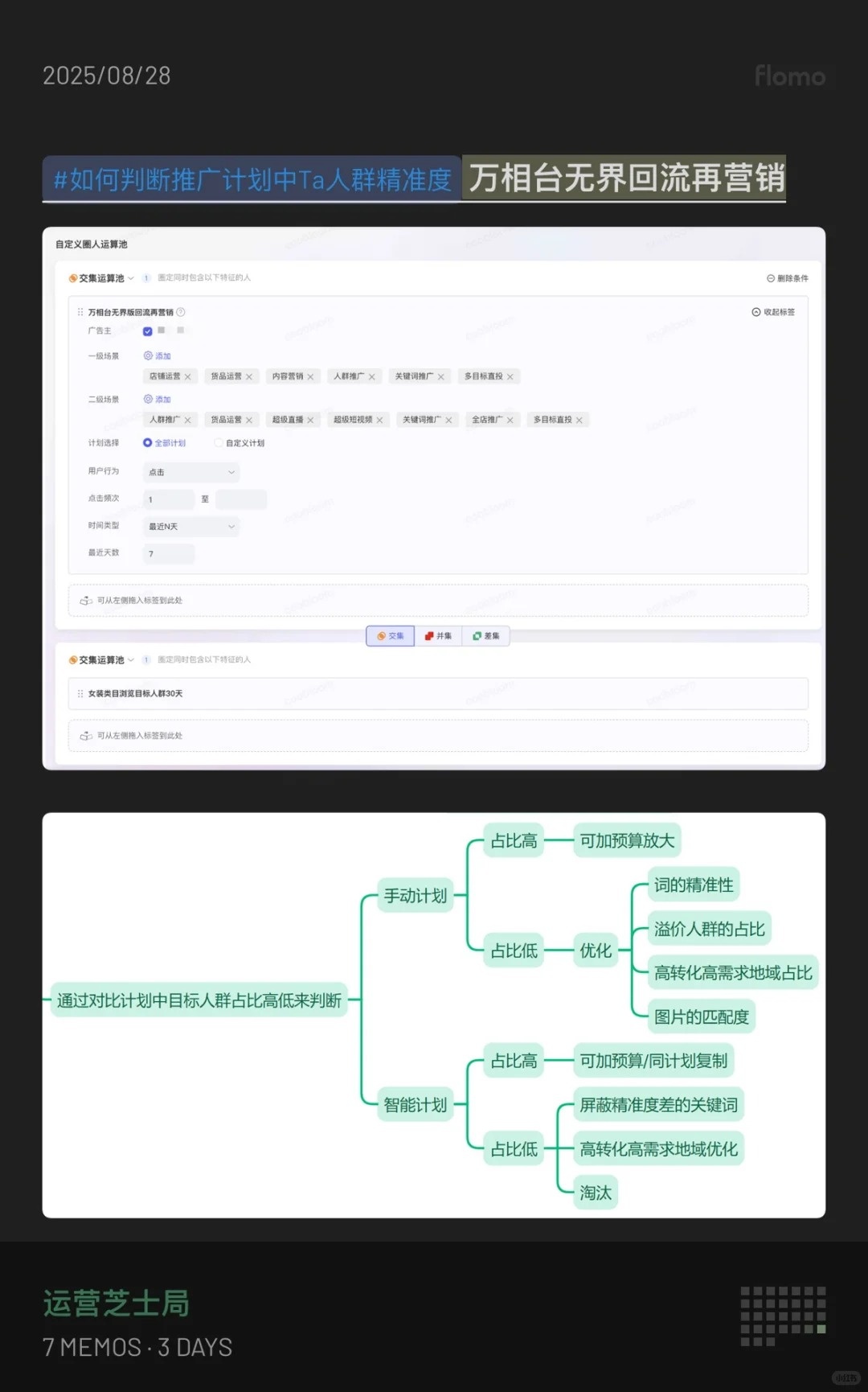Remove the 超级短视频 tag
The width and height of the screenshot is (868, 1392).
[380, 420]
